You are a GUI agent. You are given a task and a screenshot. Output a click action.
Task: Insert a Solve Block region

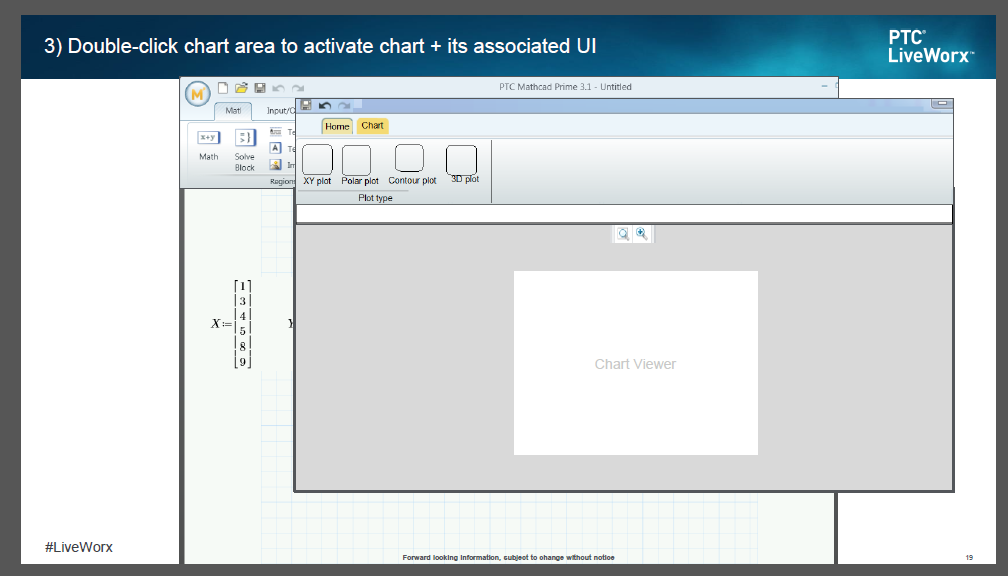[244, 150]
